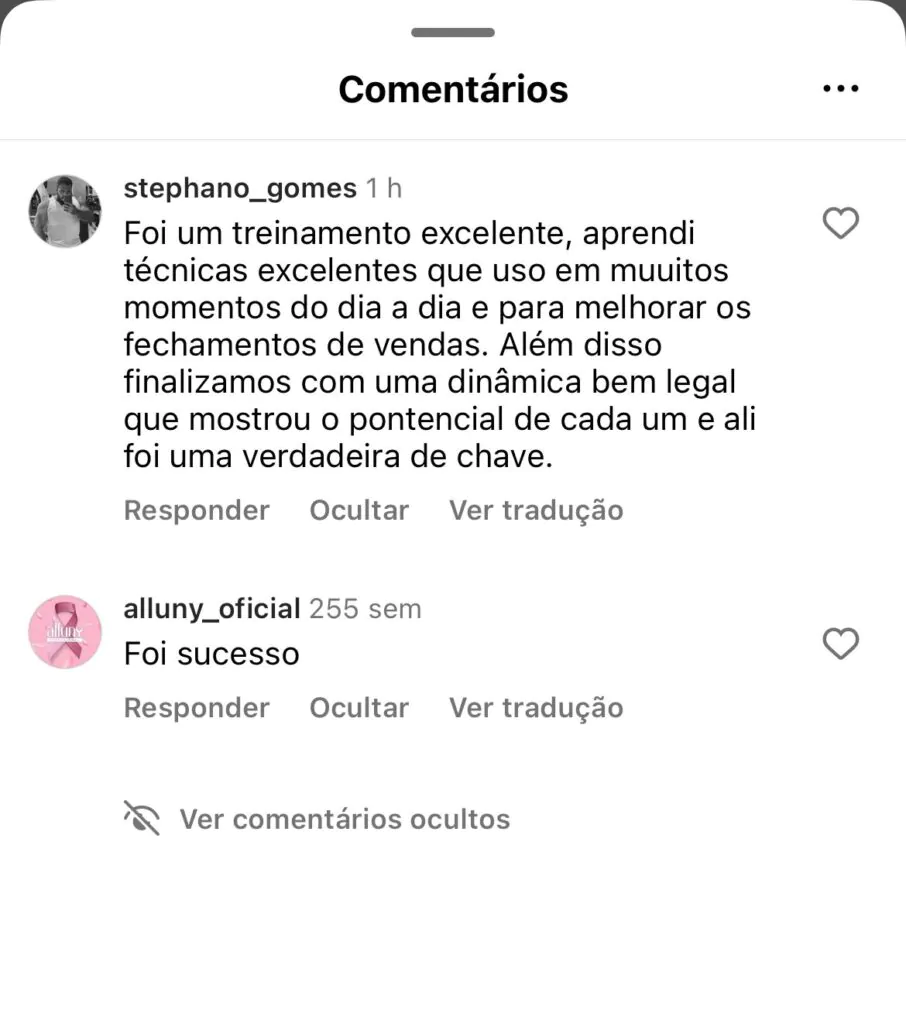Select stephano_gomes's comment text about the training
Viewport: 906px width, 1024px height.
[x=440, y=345]
